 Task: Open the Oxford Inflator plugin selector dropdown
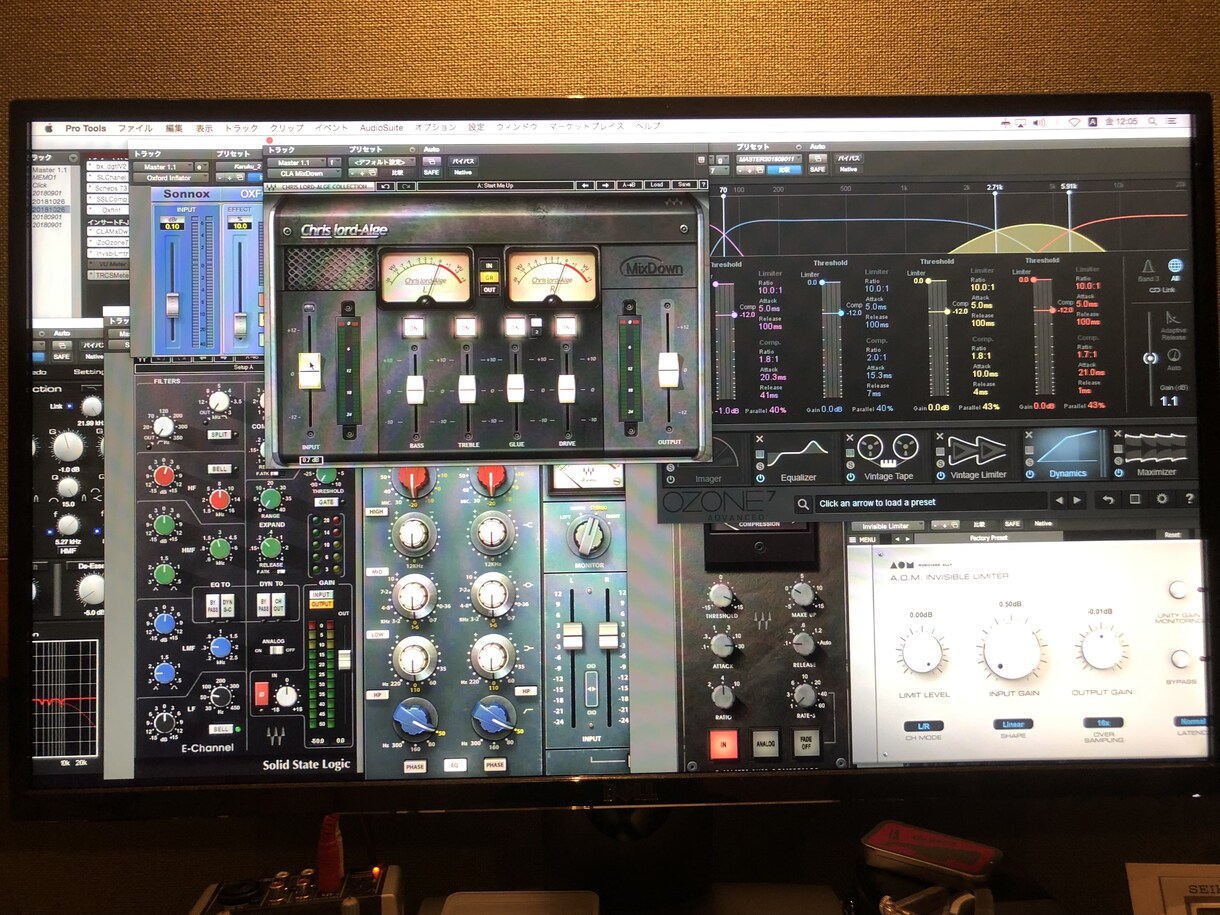pyautogui.click(x=171, y=178)
